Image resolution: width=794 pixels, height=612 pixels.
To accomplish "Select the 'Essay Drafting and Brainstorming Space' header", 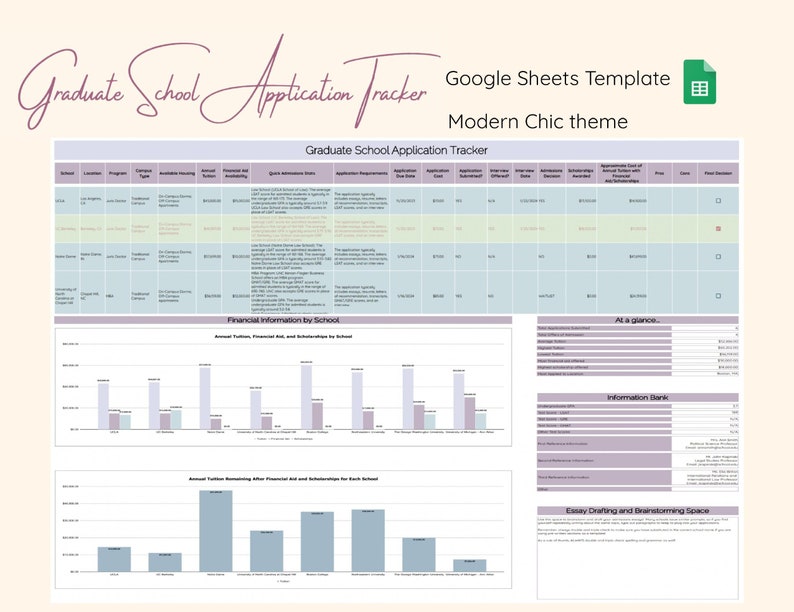I will [638, 510].
